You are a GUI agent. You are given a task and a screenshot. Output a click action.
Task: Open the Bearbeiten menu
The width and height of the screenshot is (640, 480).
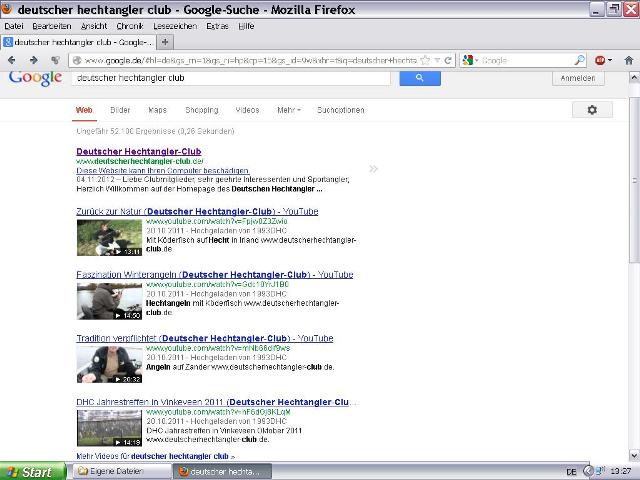52,26
